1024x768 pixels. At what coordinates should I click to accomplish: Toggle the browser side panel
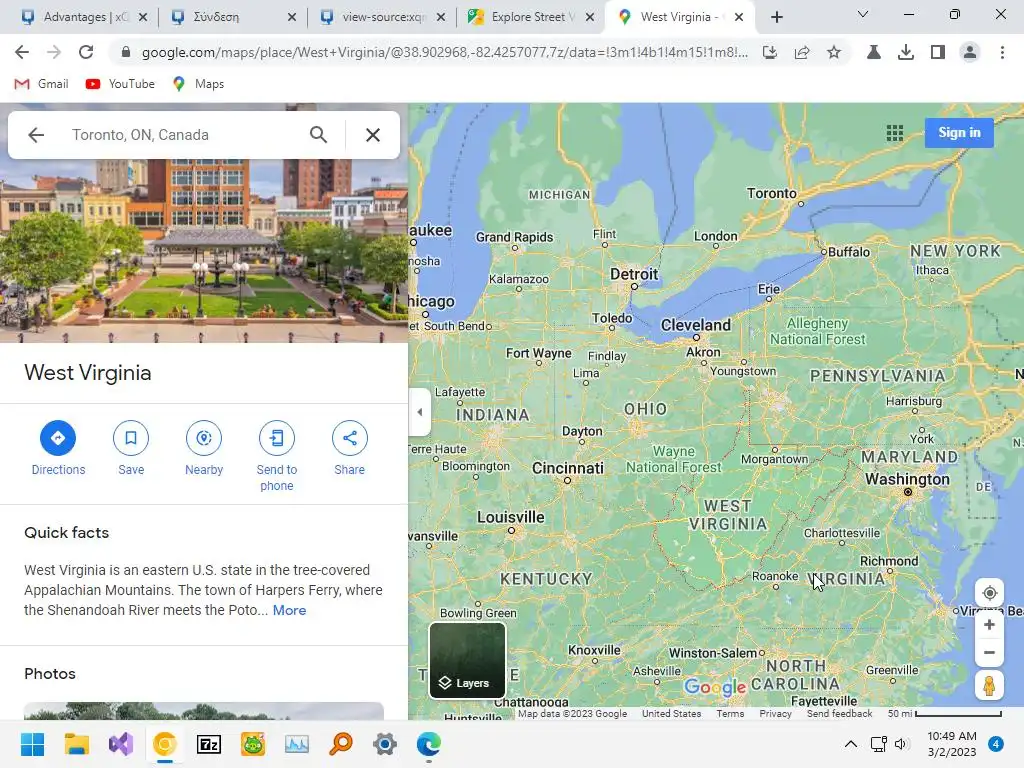938,52
